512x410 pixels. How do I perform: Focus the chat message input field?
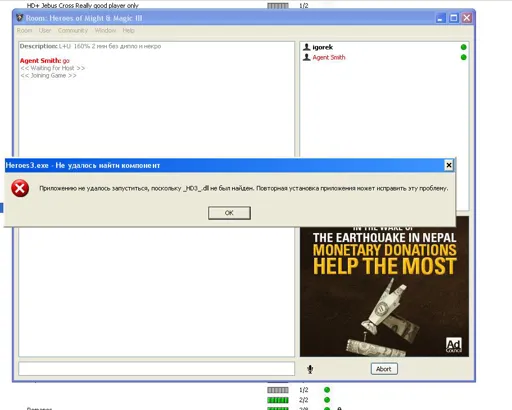click(157, 369)
